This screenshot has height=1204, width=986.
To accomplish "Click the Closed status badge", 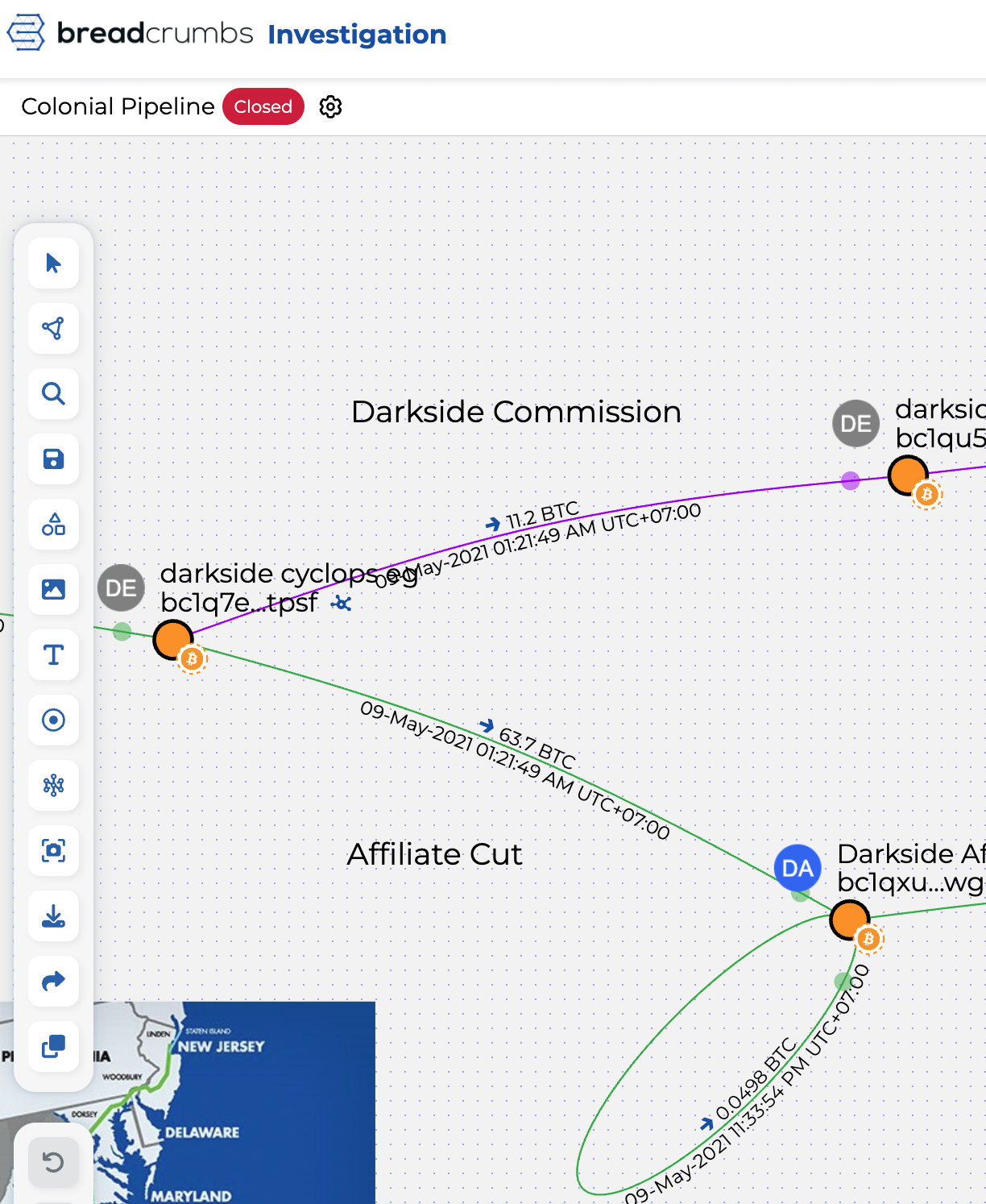I will 263,106.
